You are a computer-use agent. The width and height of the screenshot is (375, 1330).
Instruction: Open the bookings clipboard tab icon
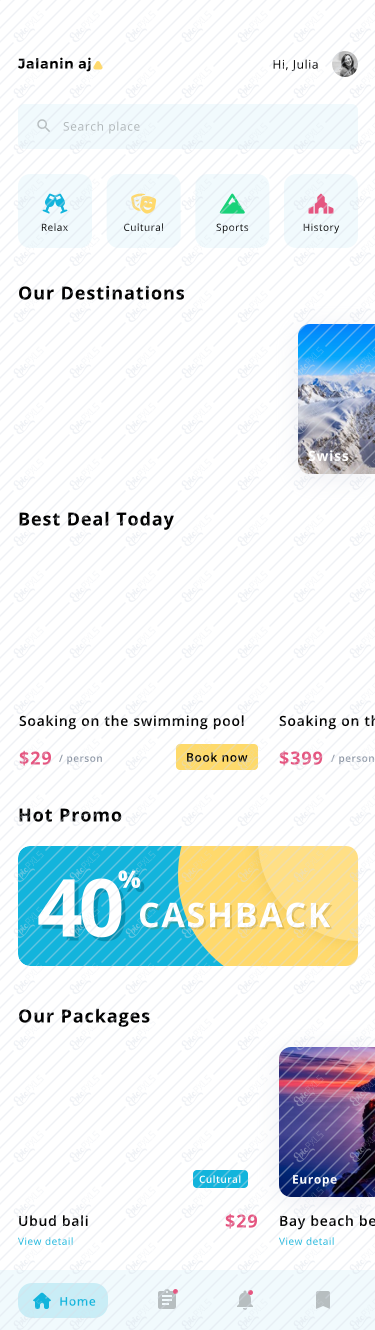pos(167,1299)
